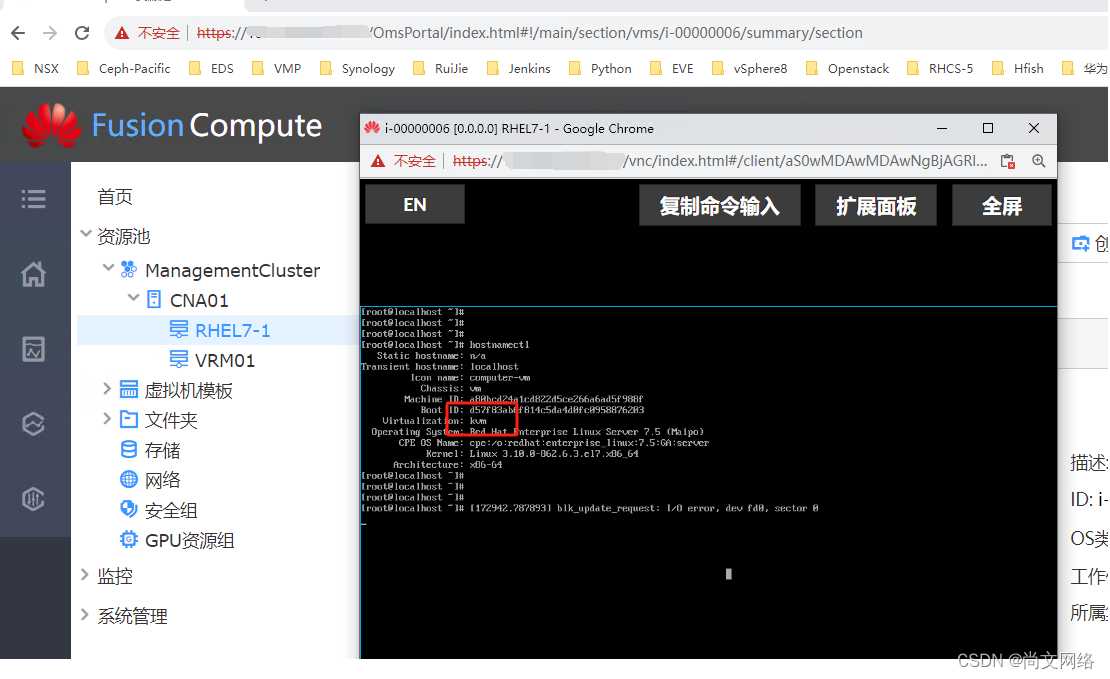Open the Python bookmark
Viewport: 1110px width, 679px height.
pyautogui.click(x=600, y=69)
